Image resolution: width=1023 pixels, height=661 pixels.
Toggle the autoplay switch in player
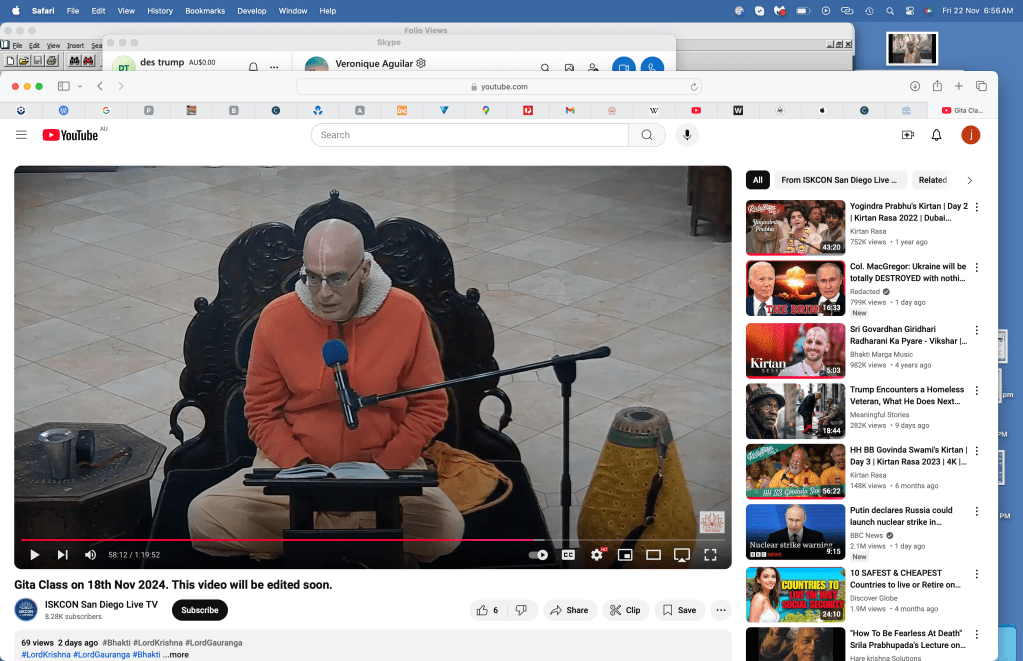539,554
